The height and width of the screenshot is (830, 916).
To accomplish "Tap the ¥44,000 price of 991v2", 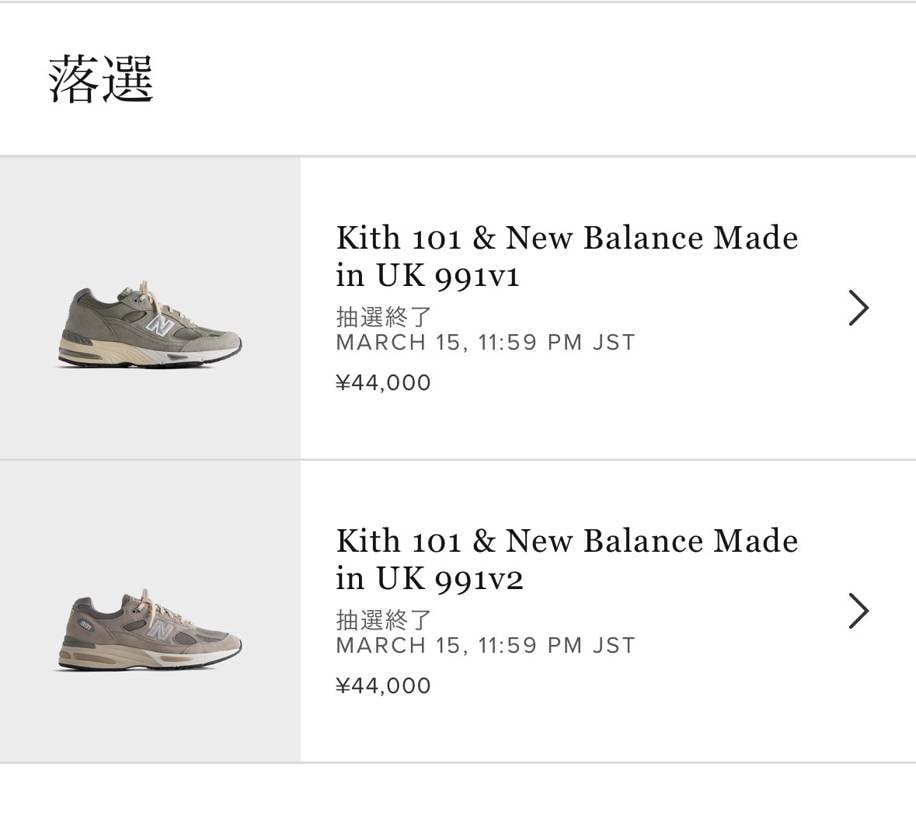I will [x=383, y=686].
